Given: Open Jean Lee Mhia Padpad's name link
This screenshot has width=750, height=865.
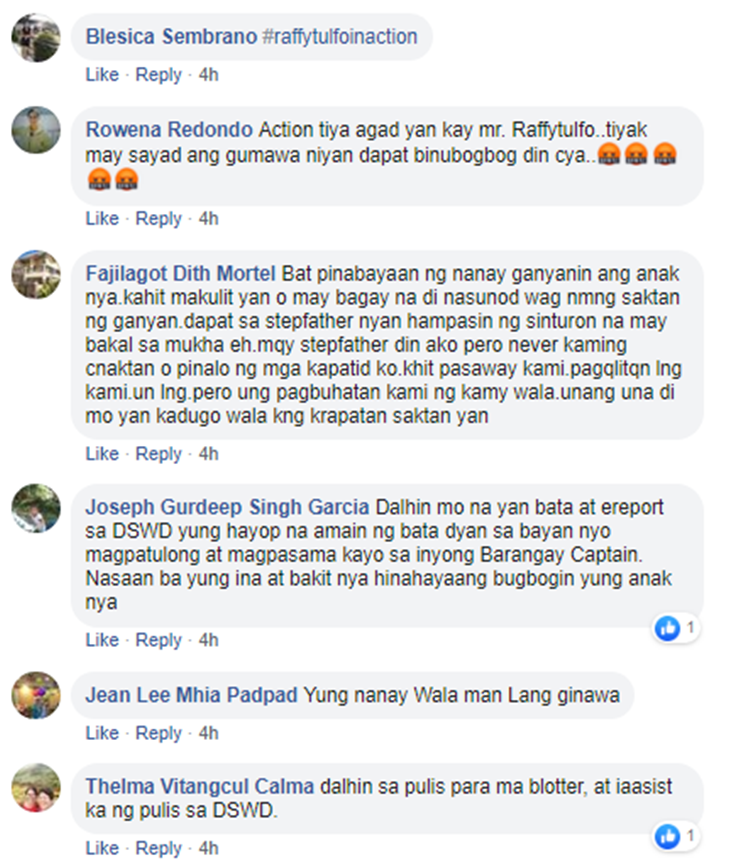Looking at the screenshot, I should click(191, 695).
